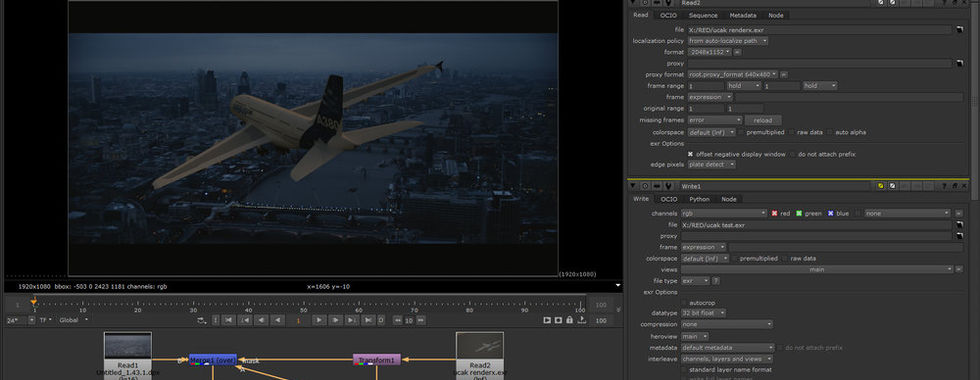The width and height of the screenshot is (980, 380).
Task: Switch to Read2 Node tab
Action: pos(776,16)
